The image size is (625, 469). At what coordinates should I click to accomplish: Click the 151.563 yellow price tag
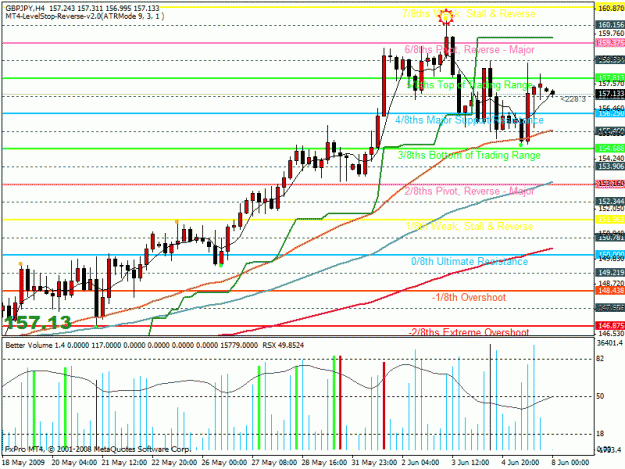point(610,220)
